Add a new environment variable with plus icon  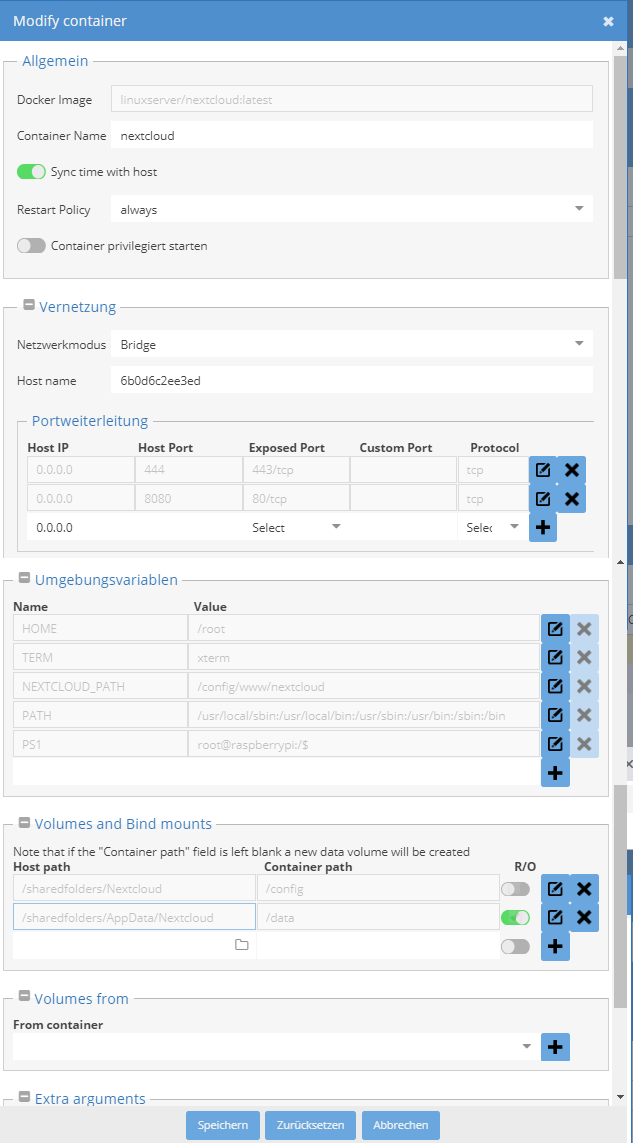[x=555, y=773]
